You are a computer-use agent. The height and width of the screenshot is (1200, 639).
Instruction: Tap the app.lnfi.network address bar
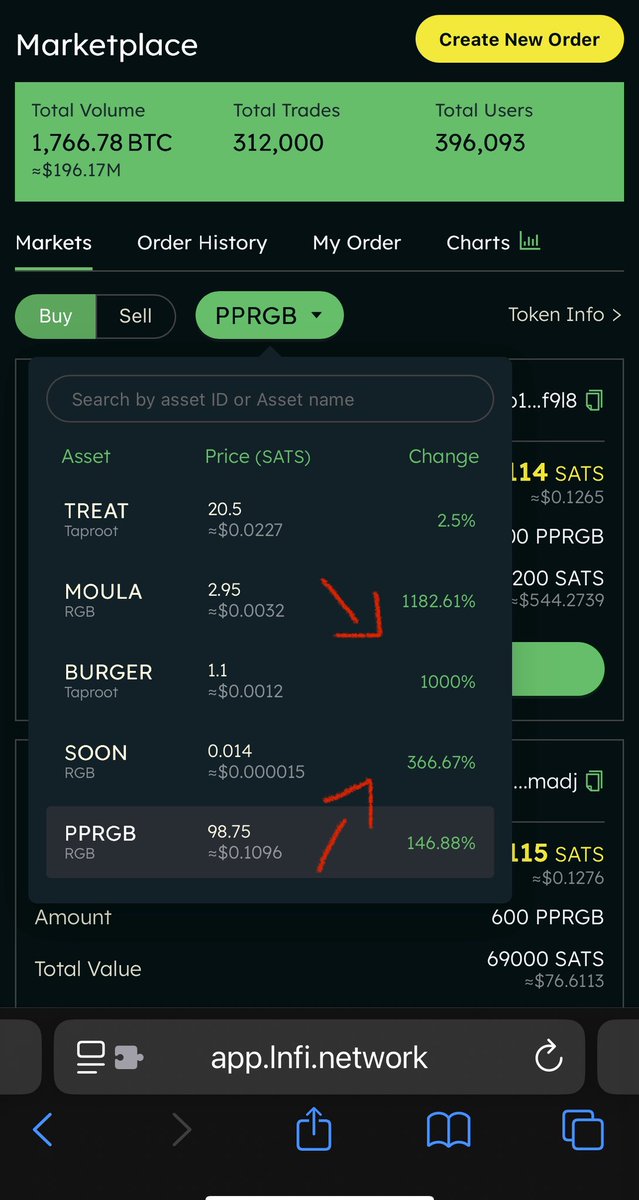click(x=319, y=1057)
